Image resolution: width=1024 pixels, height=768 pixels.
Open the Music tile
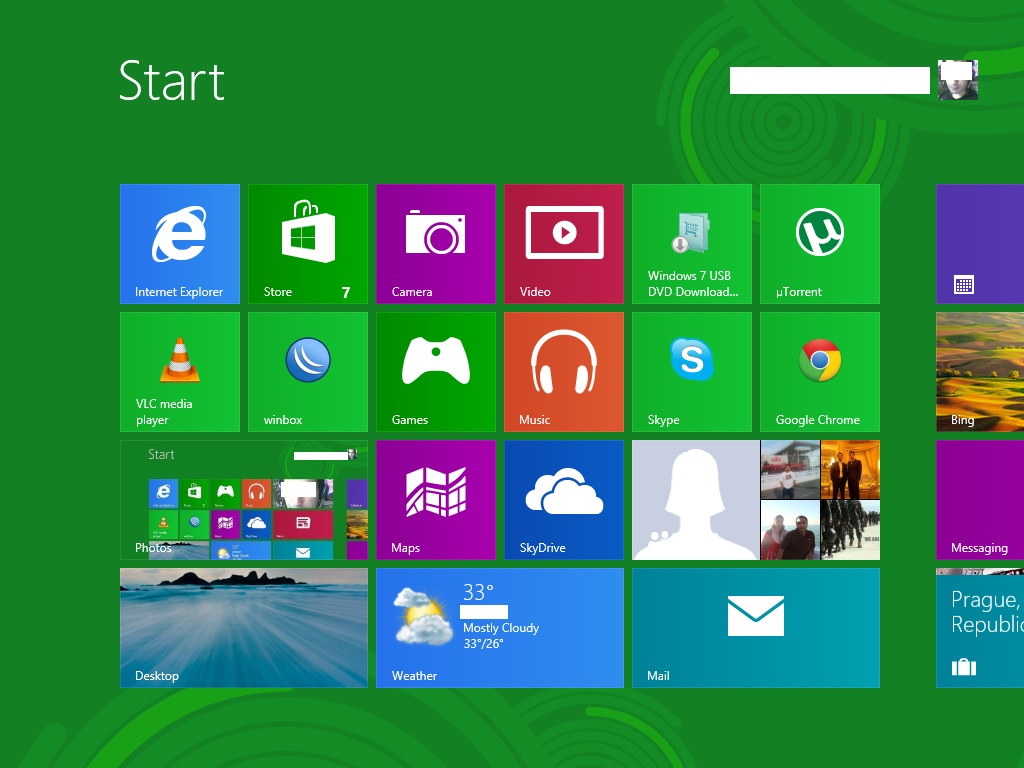[564, 372]
